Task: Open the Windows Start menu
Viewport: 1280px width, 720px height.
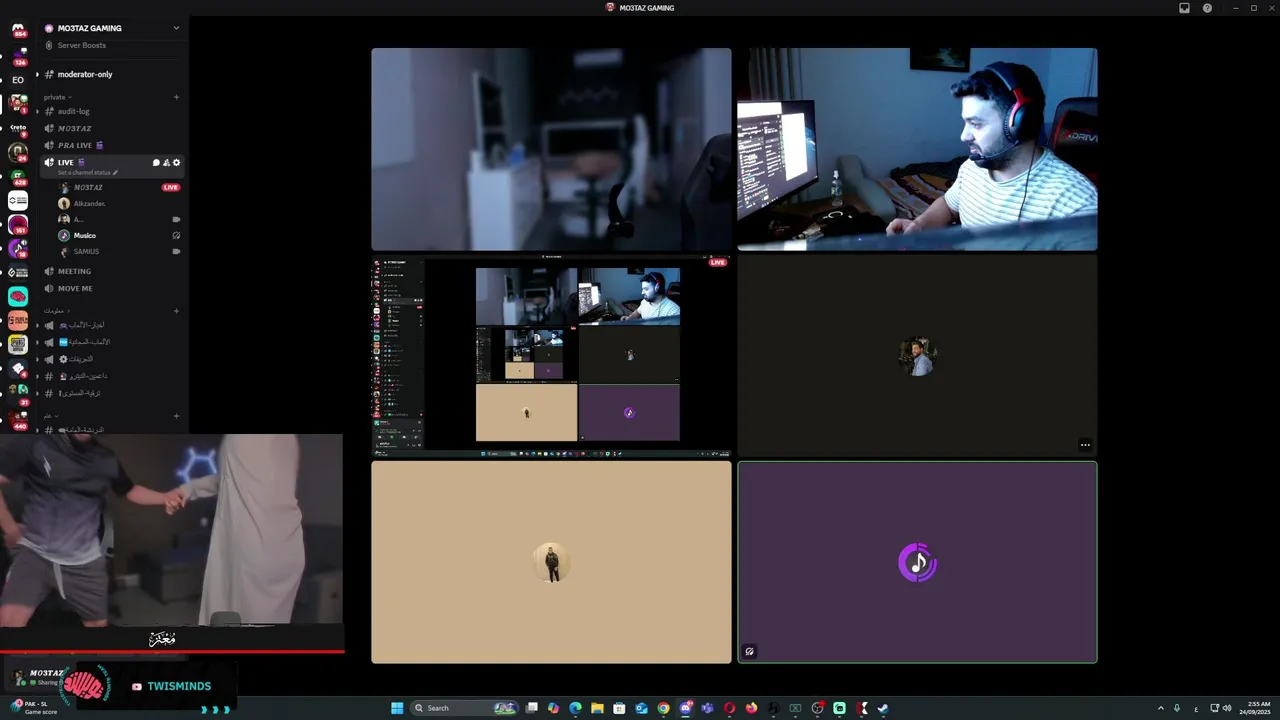Action: (x=397, y=708)
